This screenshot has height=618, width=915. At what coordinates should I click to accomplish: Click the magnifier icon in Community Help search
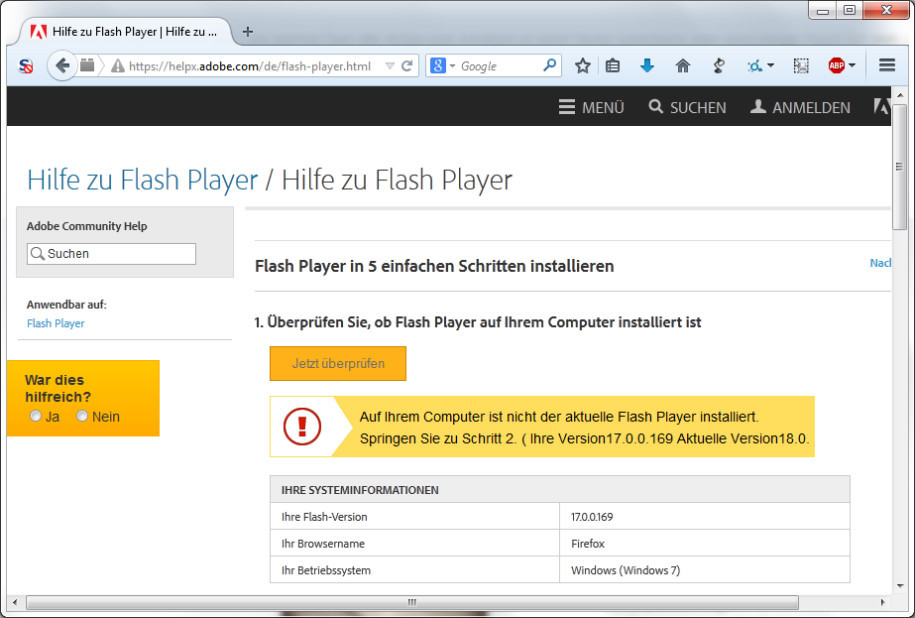(37, 253)
